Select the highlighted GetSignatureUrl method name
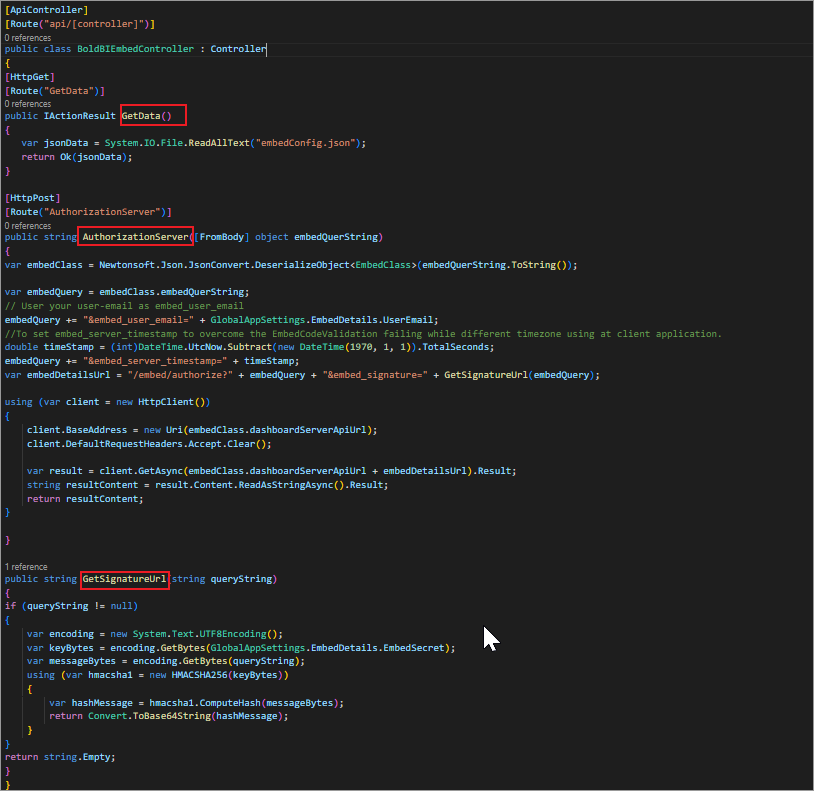The height and width of the screenshot is (791, 814). coord(124,578)
